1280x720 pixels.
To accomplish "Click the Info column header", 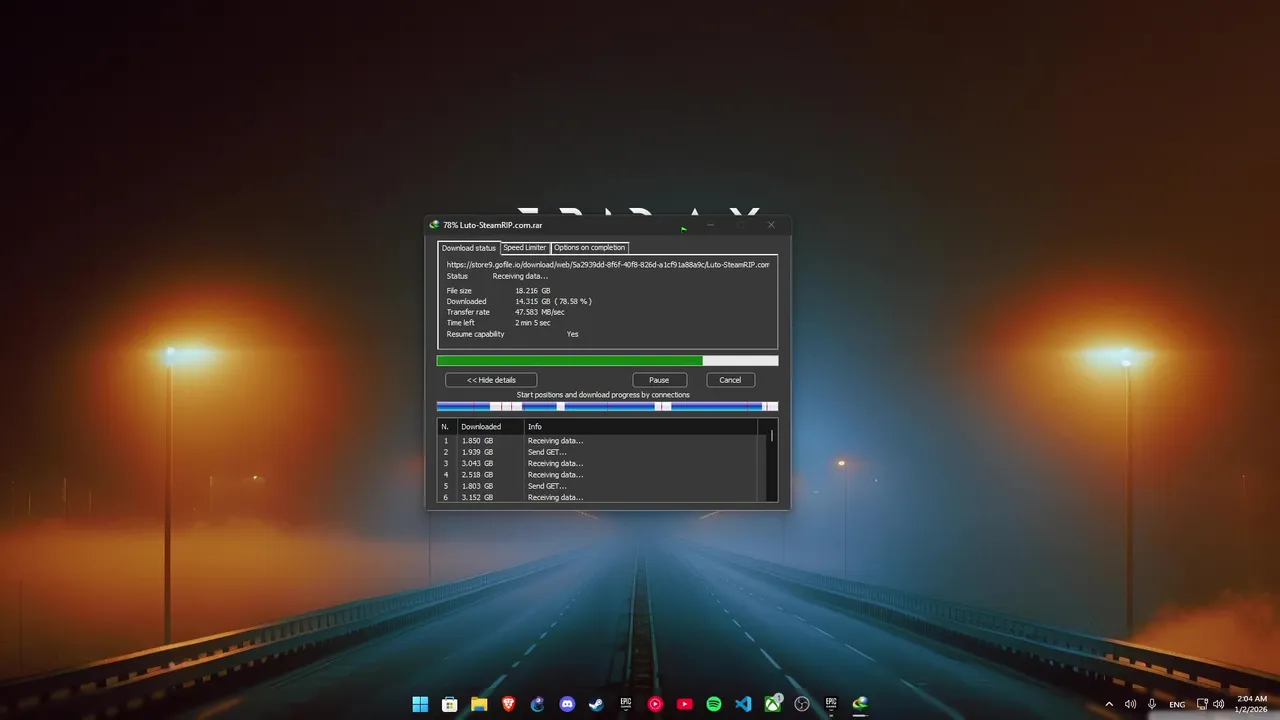I will click(641, 427).
